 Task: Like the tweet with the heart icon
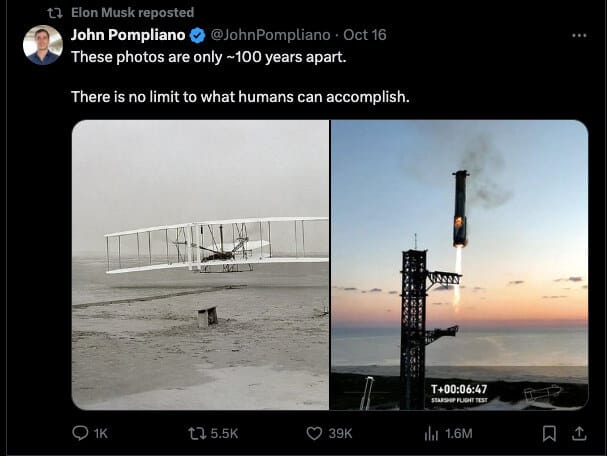point(314,433)
